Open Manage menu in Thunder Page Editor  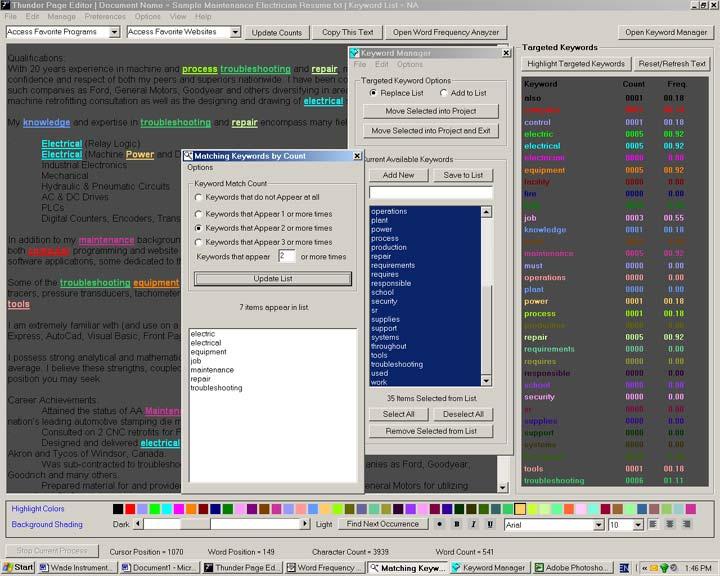(62, 17)
